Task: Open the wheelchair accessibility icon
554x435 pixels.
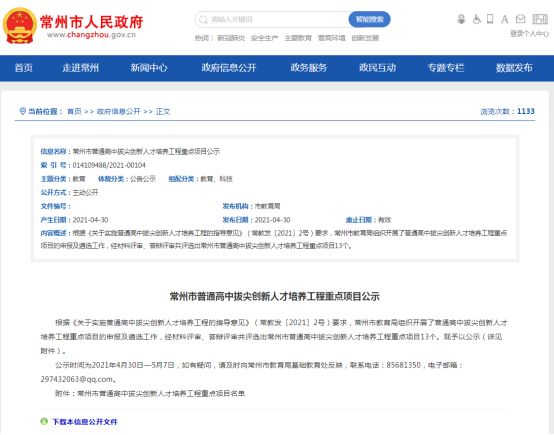Action: point(477,19)
